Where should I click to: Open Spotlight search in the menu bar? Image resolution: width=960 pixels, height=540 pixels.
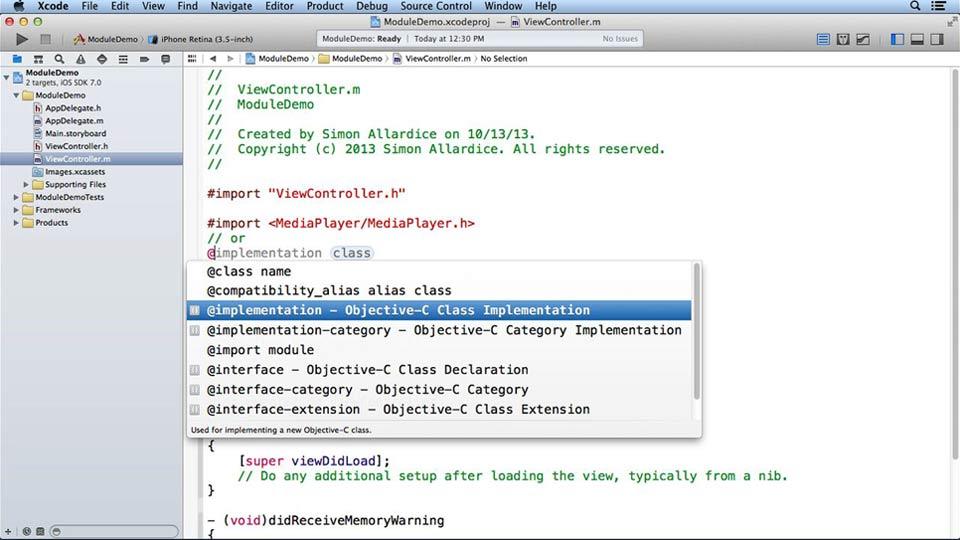point(915,6)
